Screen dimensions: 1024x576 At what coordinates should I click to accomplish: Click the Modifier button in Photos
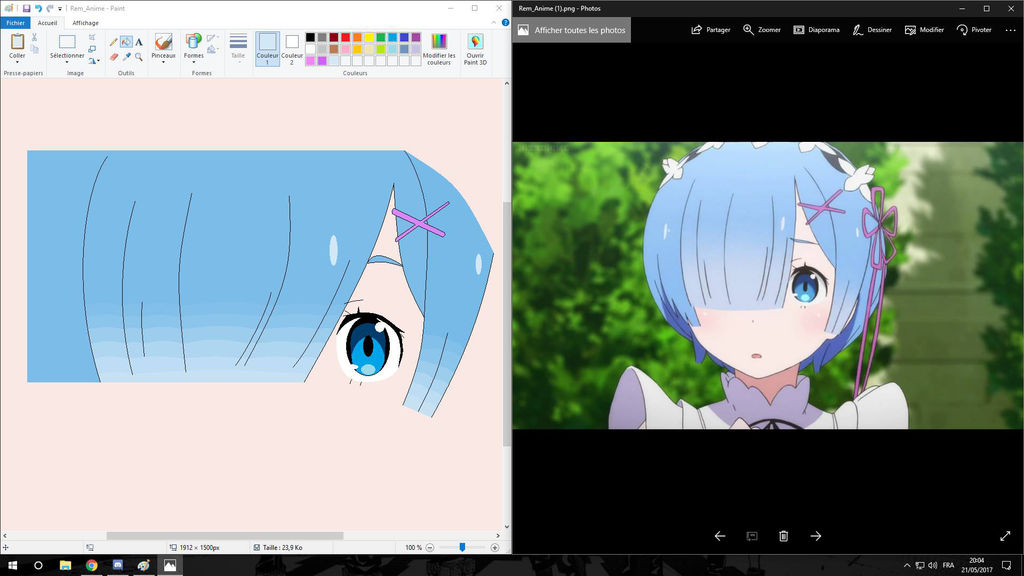pyautogui.click(x=924, y=30)
